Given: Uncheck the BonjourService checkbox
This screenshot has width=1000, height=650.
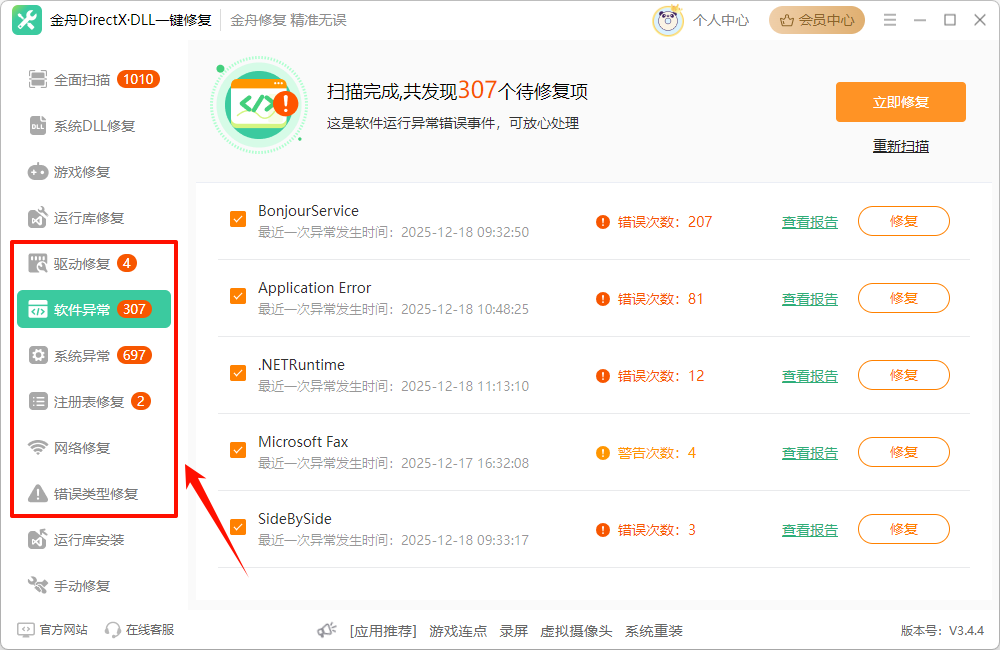Looking at the screenshot, I should coord(238,219).
